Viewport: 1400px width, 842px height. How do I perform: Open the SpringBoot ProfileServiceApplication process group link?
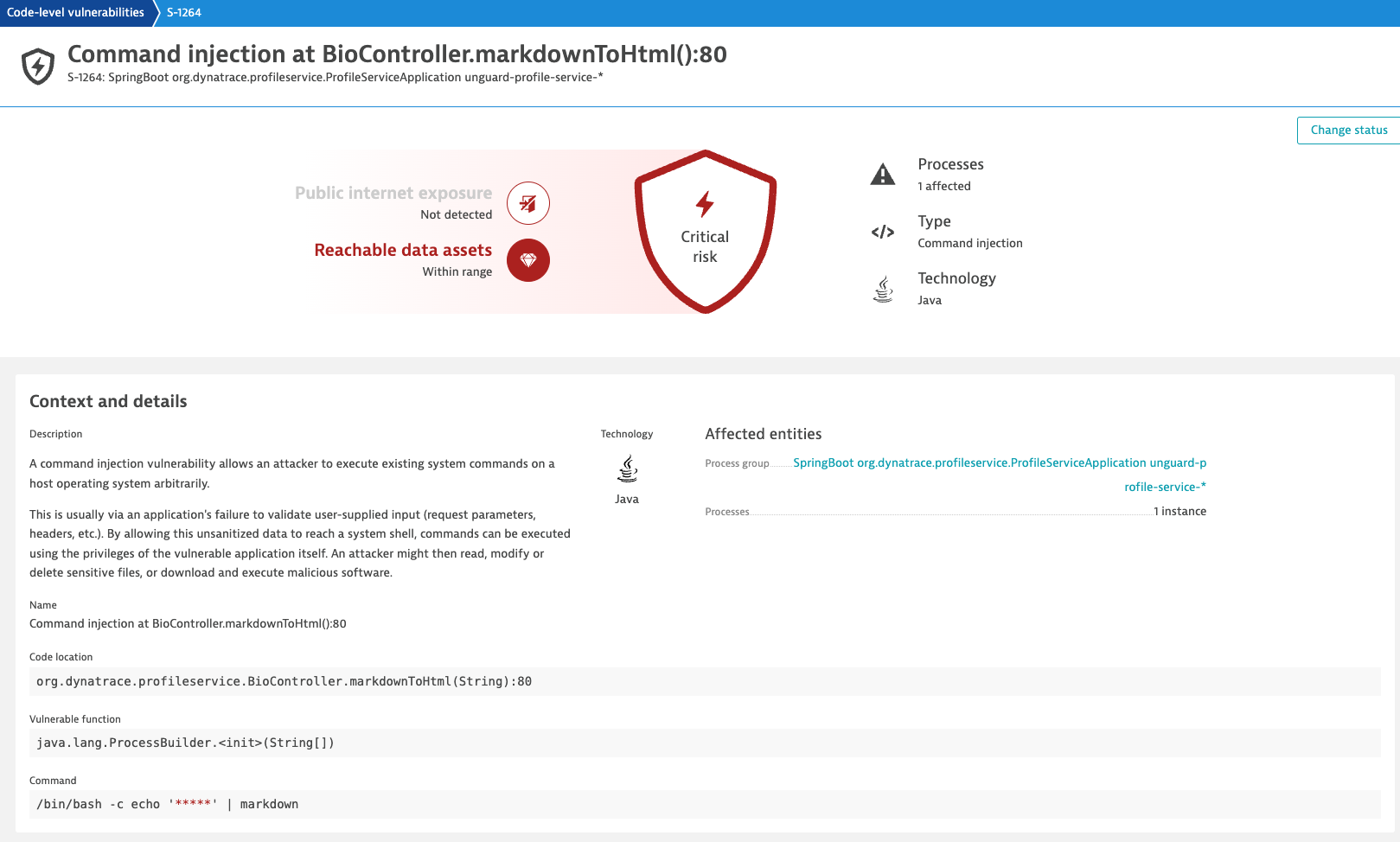pos(1000,475)
